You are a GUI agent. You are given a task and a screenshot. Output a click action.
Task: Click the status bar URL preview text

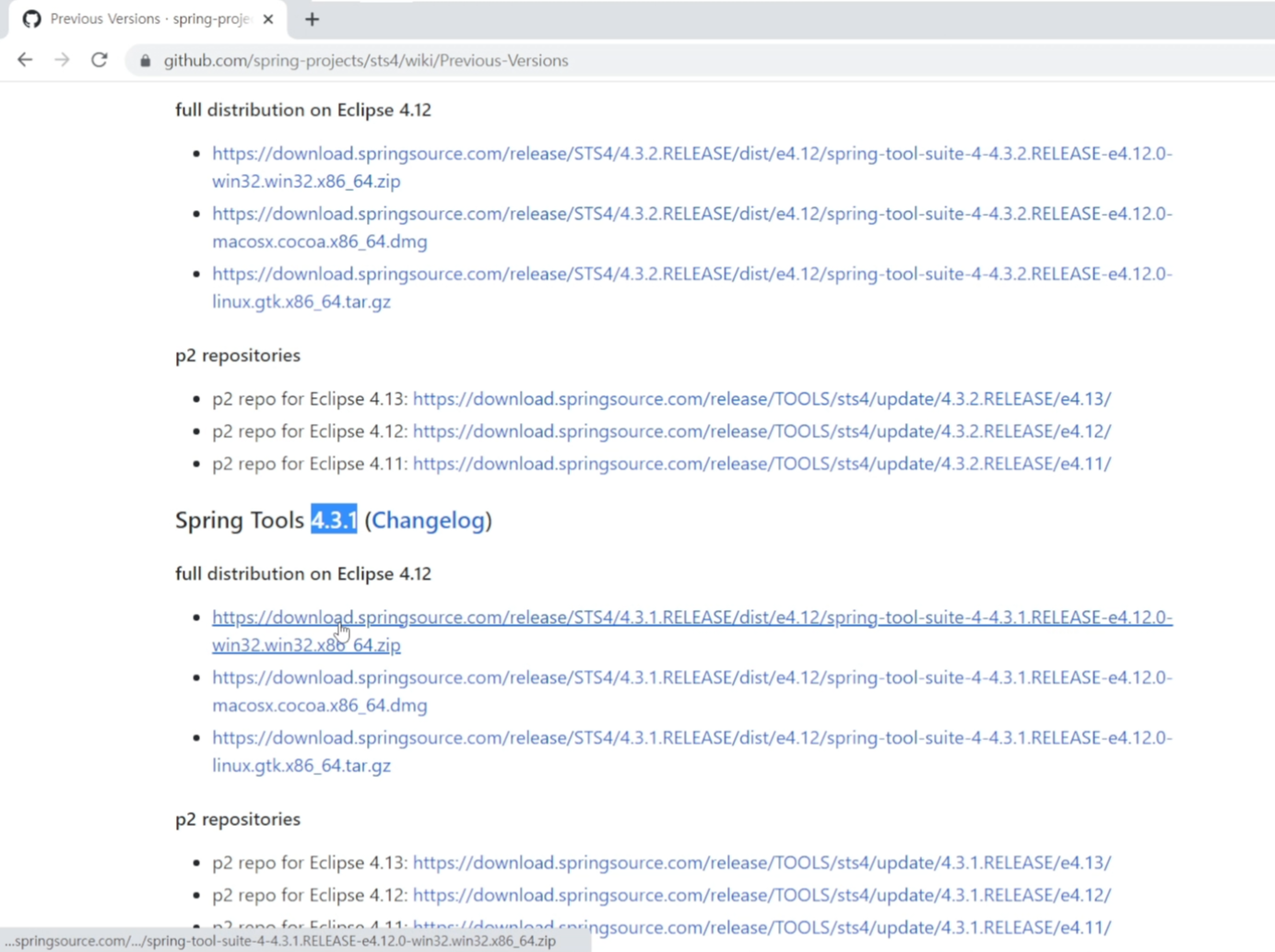click(281, 941)
